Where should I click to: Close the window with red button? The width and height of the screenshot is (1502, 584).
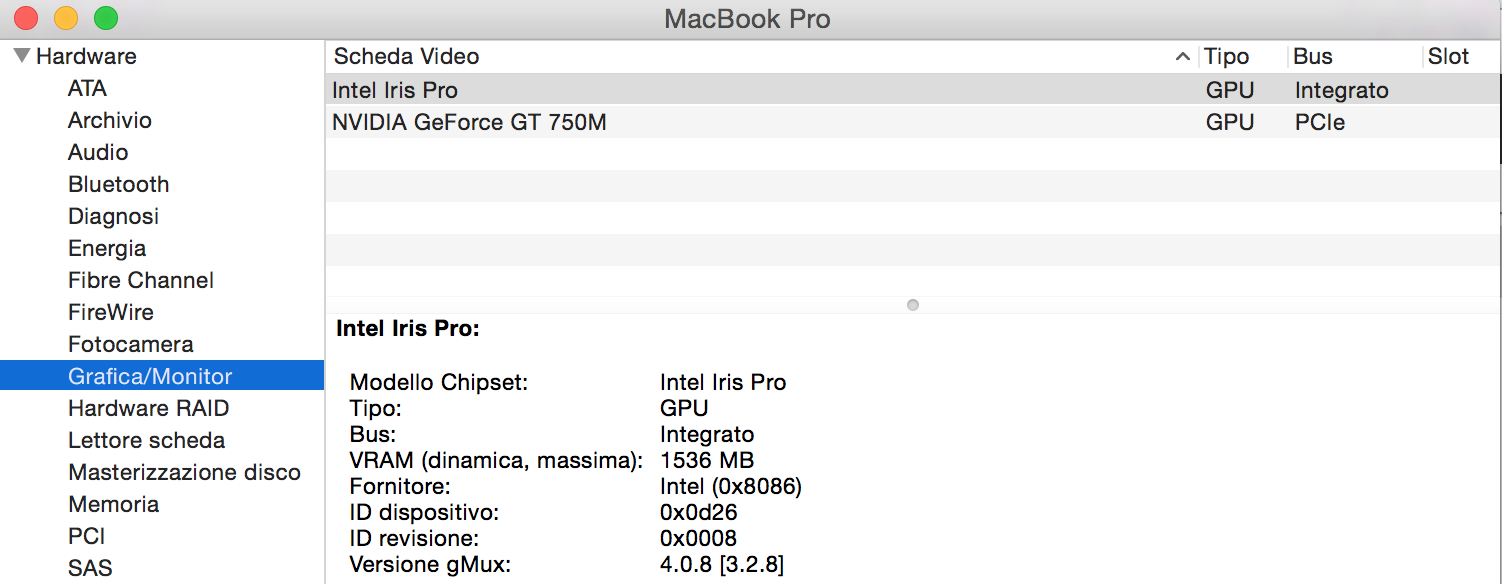click(26, 18)
